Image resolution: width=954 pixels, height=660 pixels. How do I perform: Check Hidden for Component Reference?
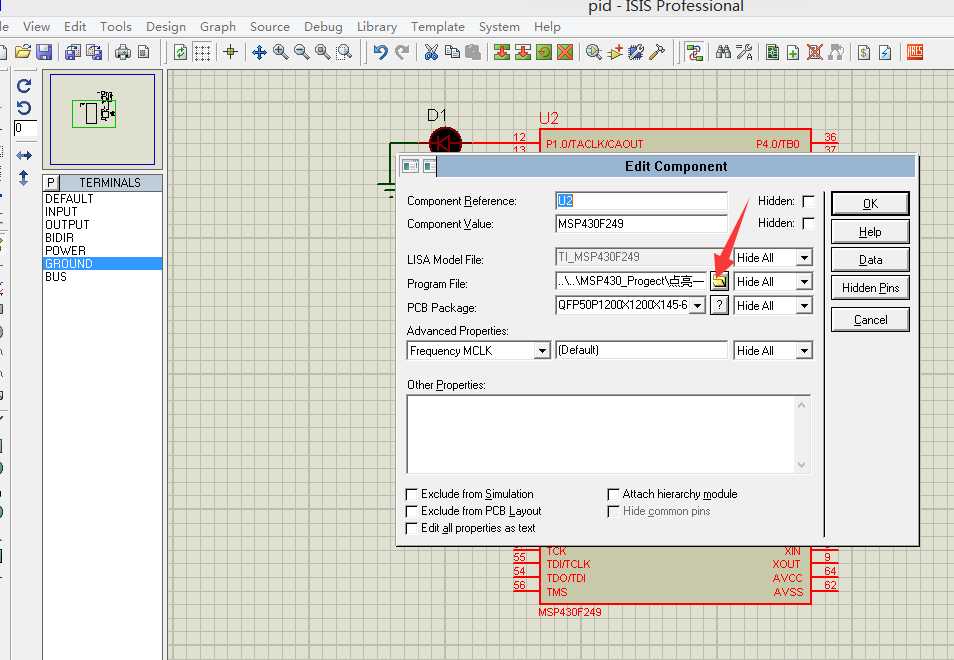click(809, 201)
